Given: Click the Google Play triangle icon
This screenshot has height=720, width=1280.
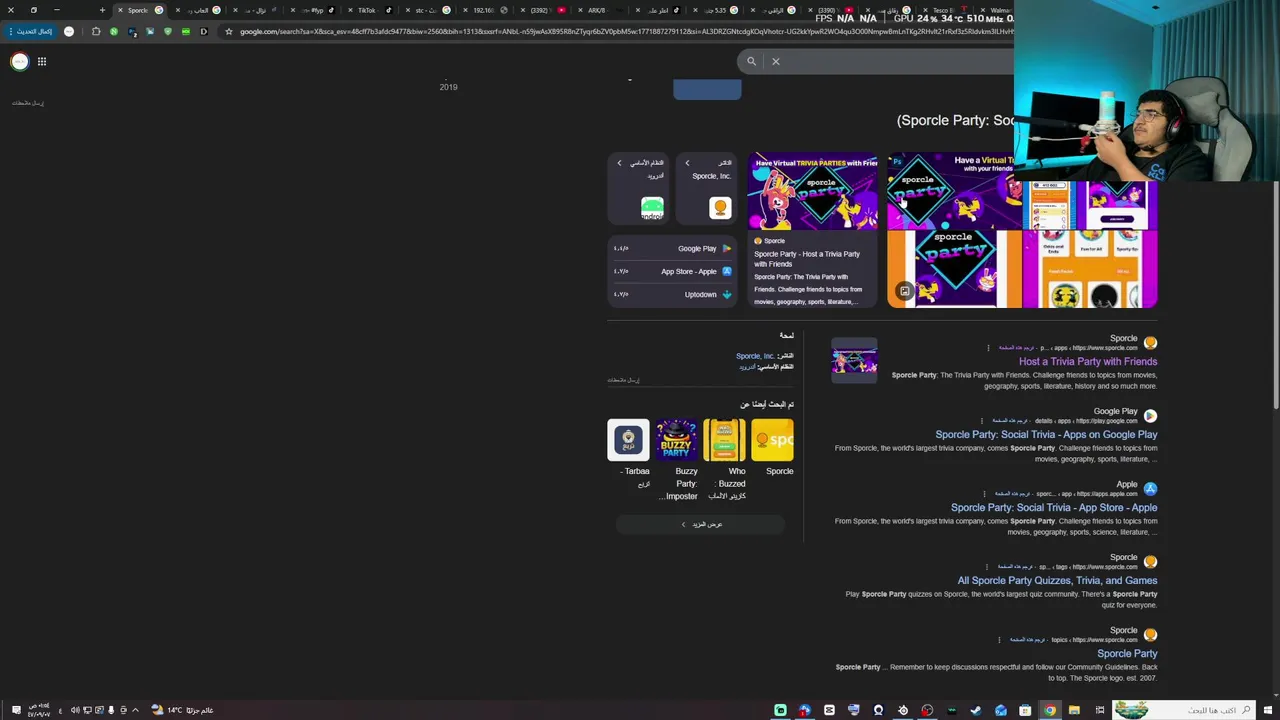Looking at the screenshot, I should [x=727, y=248].
